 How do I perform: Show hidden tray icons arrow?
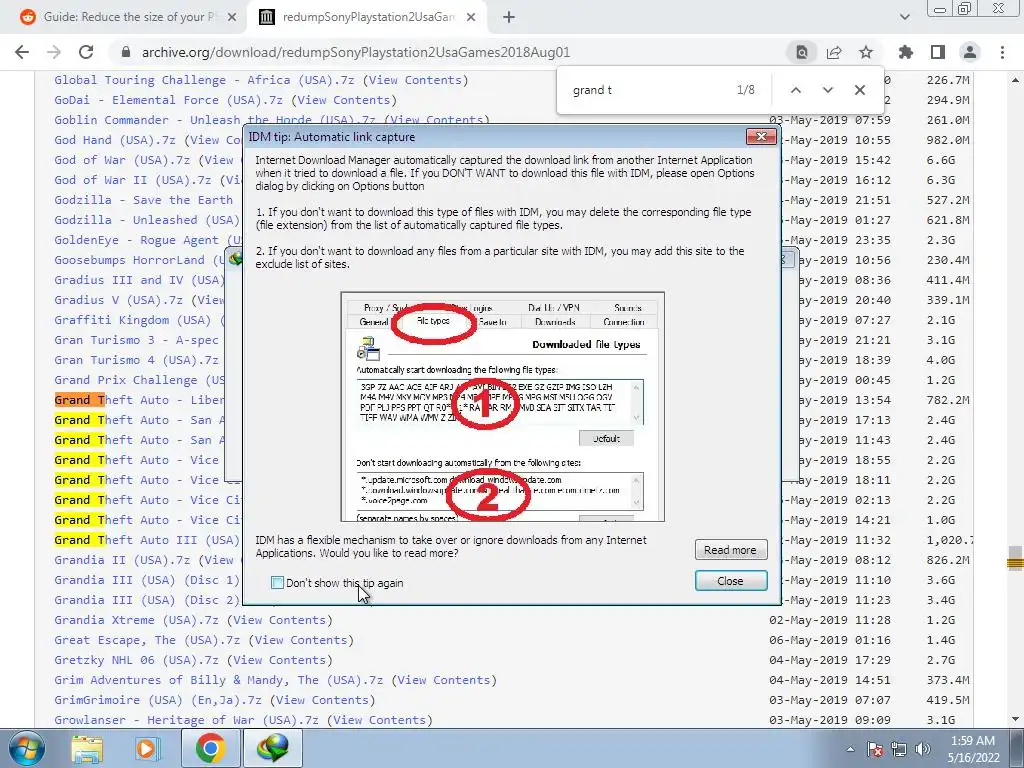click(850, 749)
